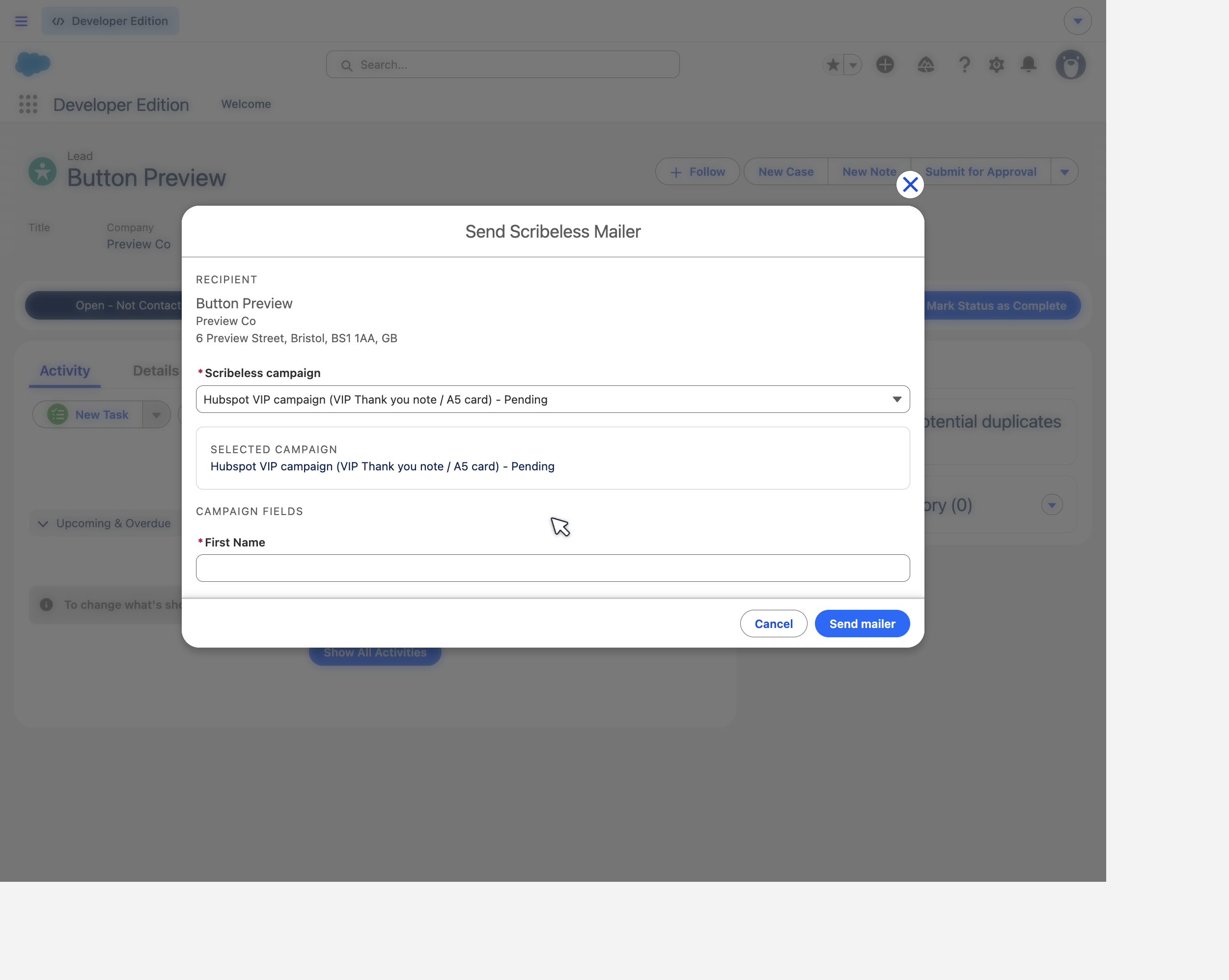Close the Send Scribeless Mailer dialog
1229x980 pixels.
(910, 185)
